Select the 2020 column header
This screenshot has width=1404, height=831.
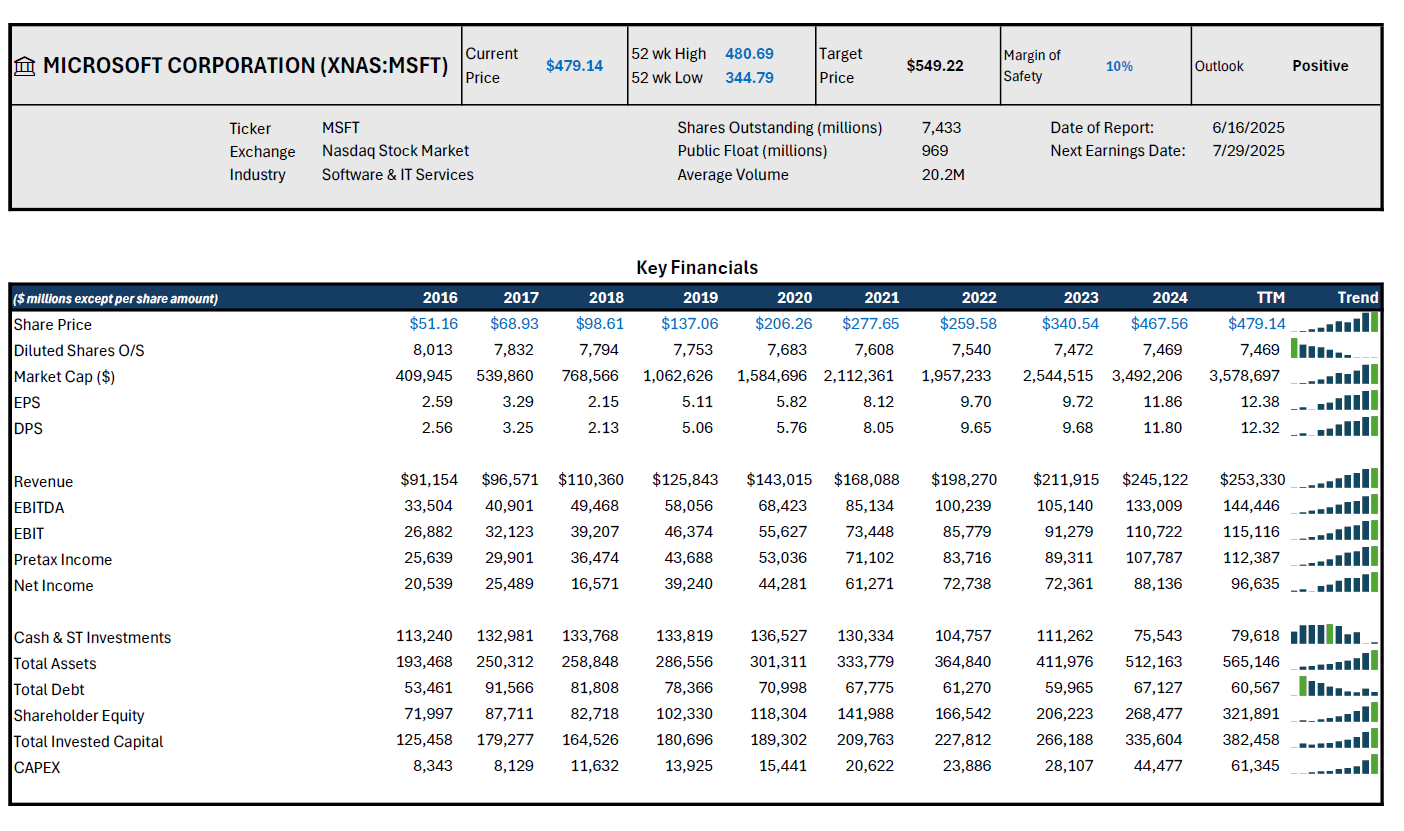click(794, 298)
